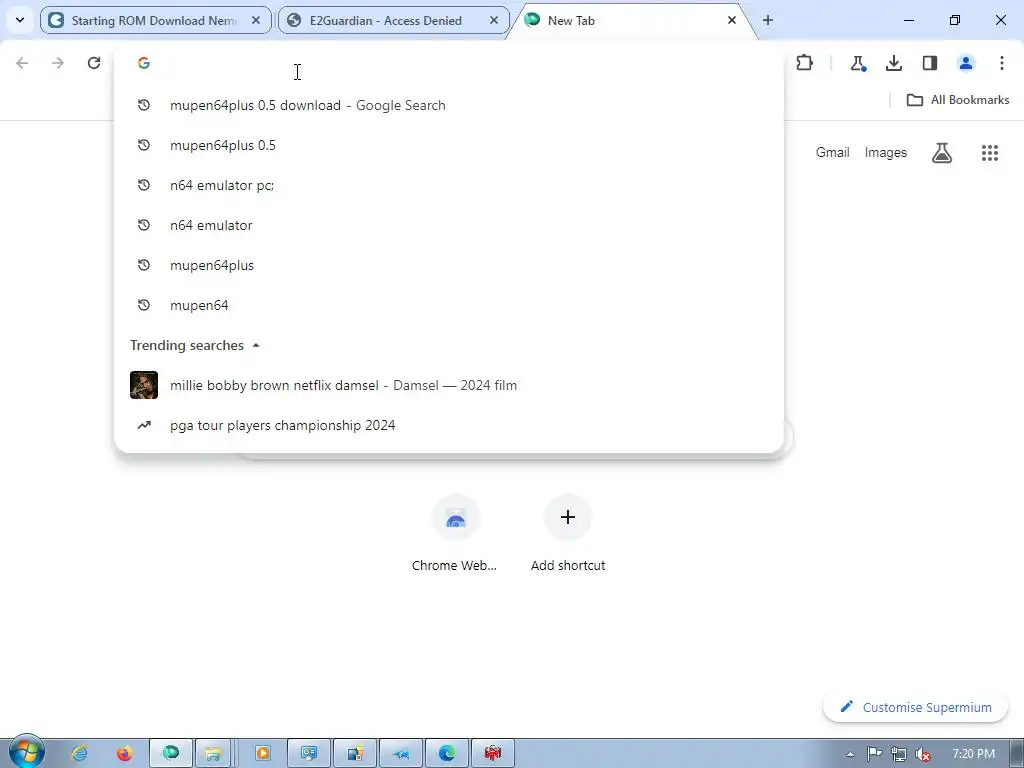Image resolution: width=1024 pixels, height=768 pixels.
Task: Open the media player taskbar icon
Action: (263, 754)
